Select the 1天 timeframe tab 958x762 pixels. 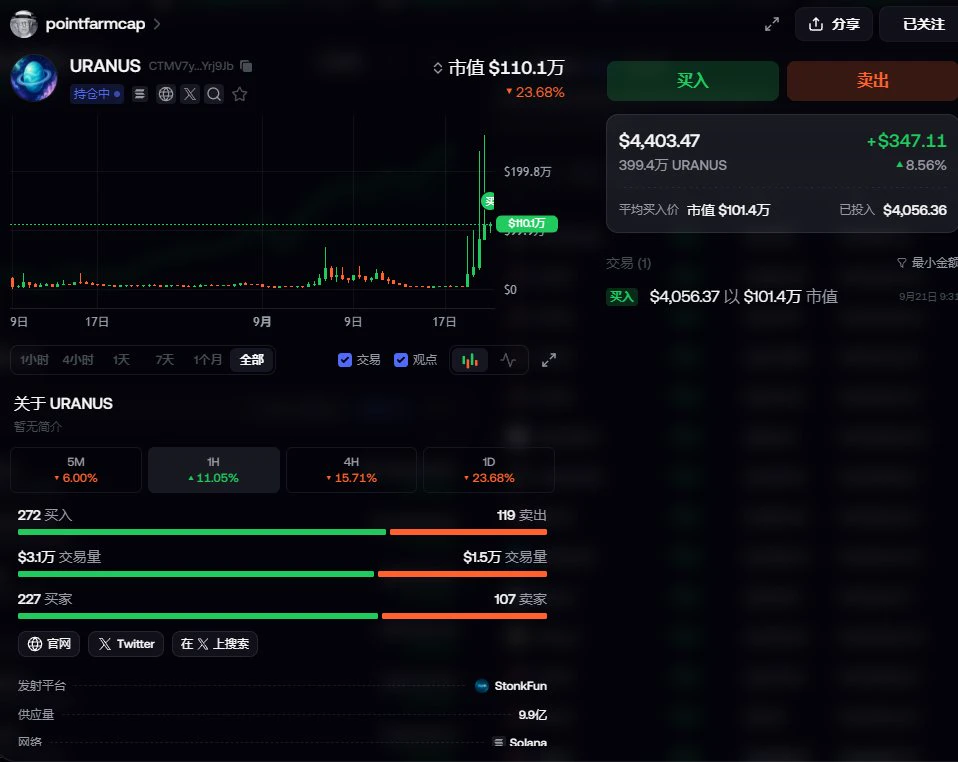[x=121, y=360]
